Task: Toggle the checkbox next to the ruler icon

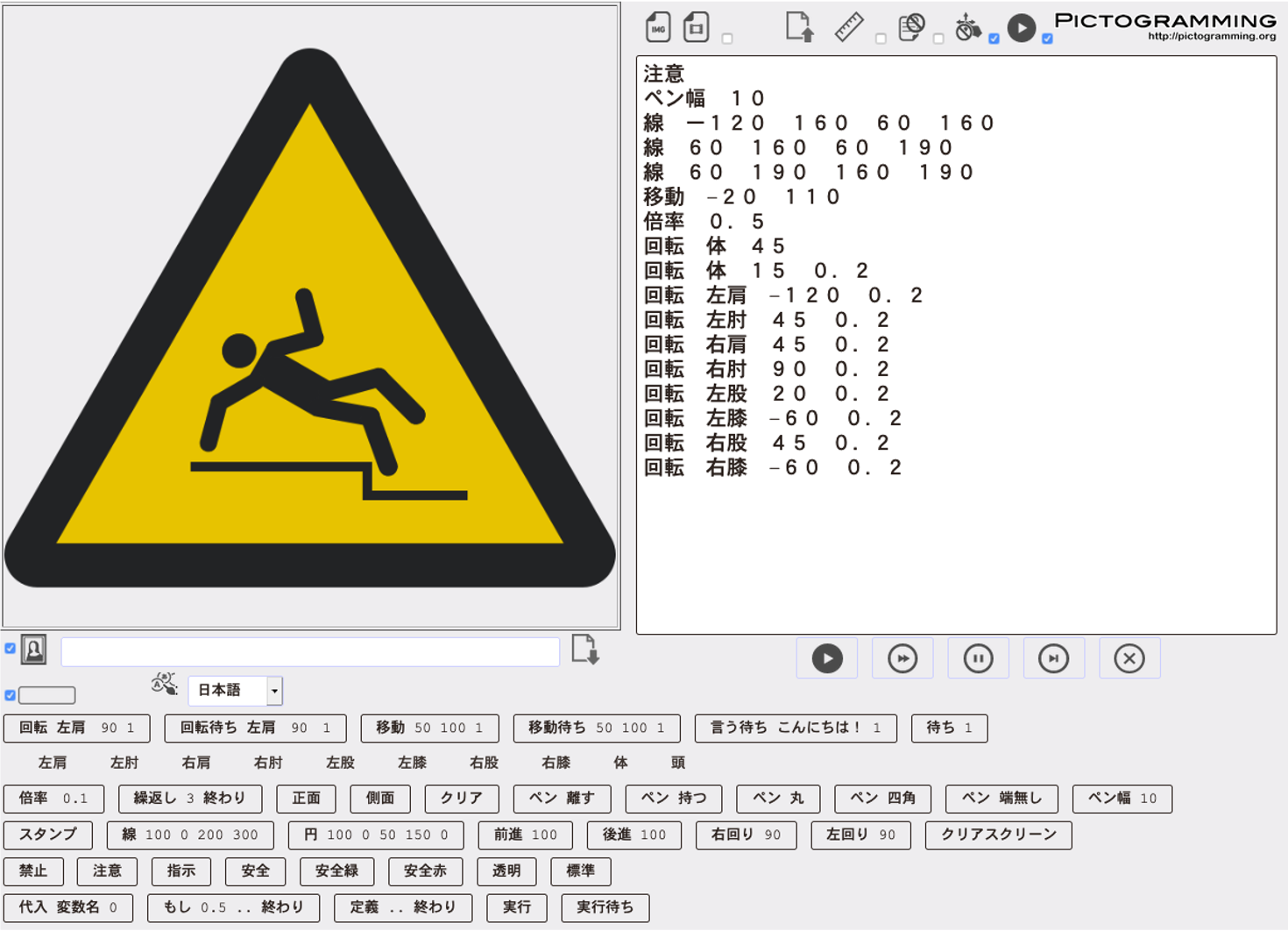Action: (881, 39)
